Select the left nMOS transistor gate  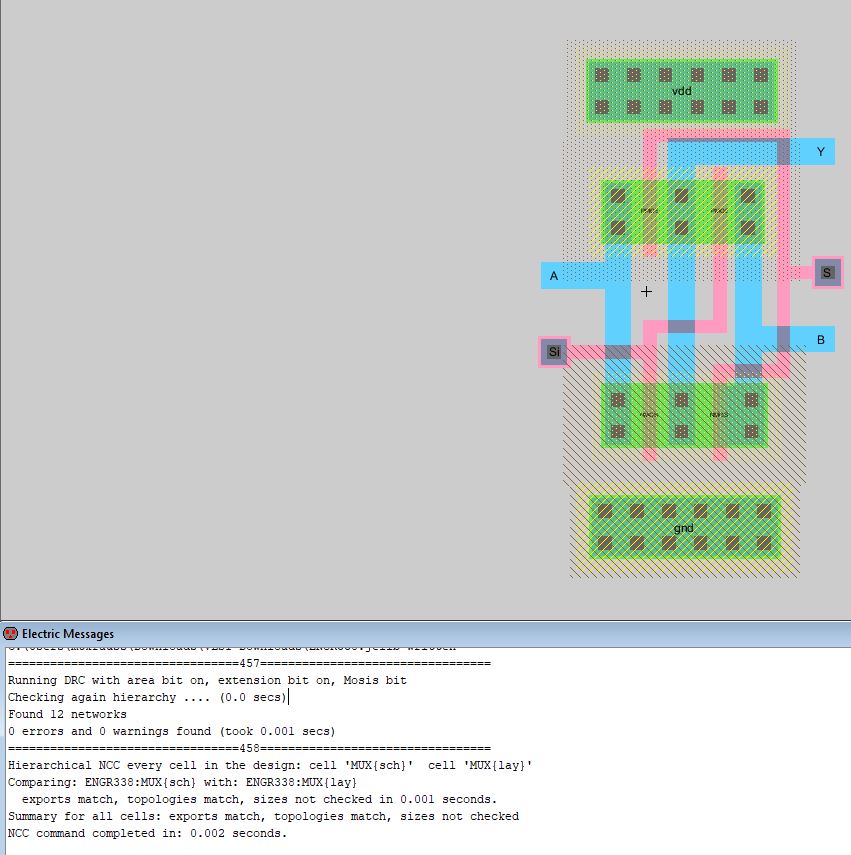click(x=649, y=416)
